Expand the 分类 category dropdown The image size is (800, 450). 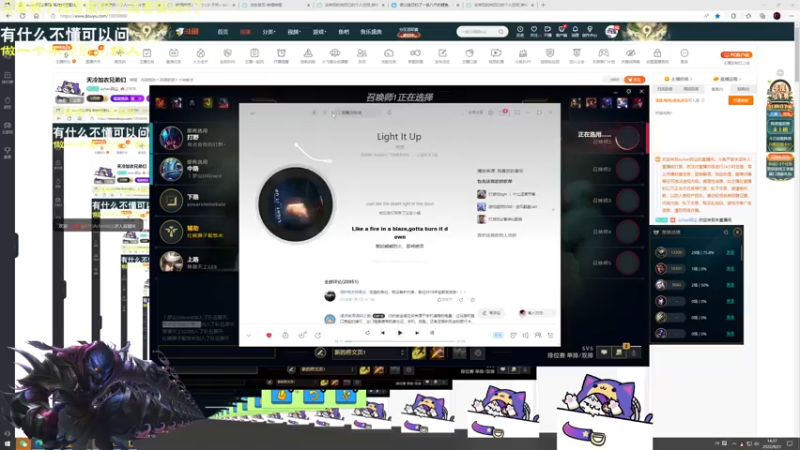pos(269,32)
